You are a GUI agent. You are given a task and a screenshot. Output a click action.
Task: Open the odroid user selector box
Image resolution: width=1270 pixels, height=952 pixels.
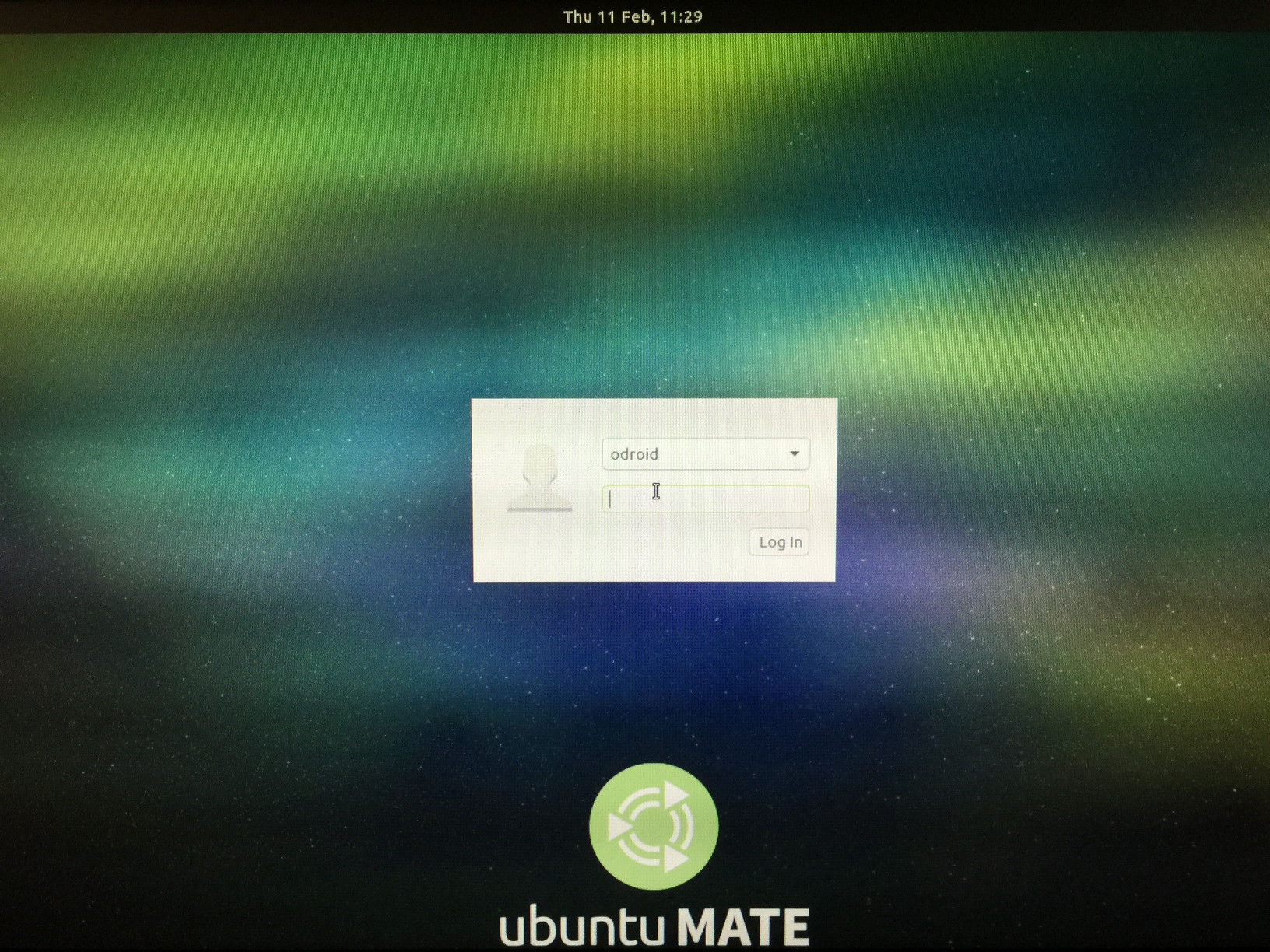click(x=705, y=454)
